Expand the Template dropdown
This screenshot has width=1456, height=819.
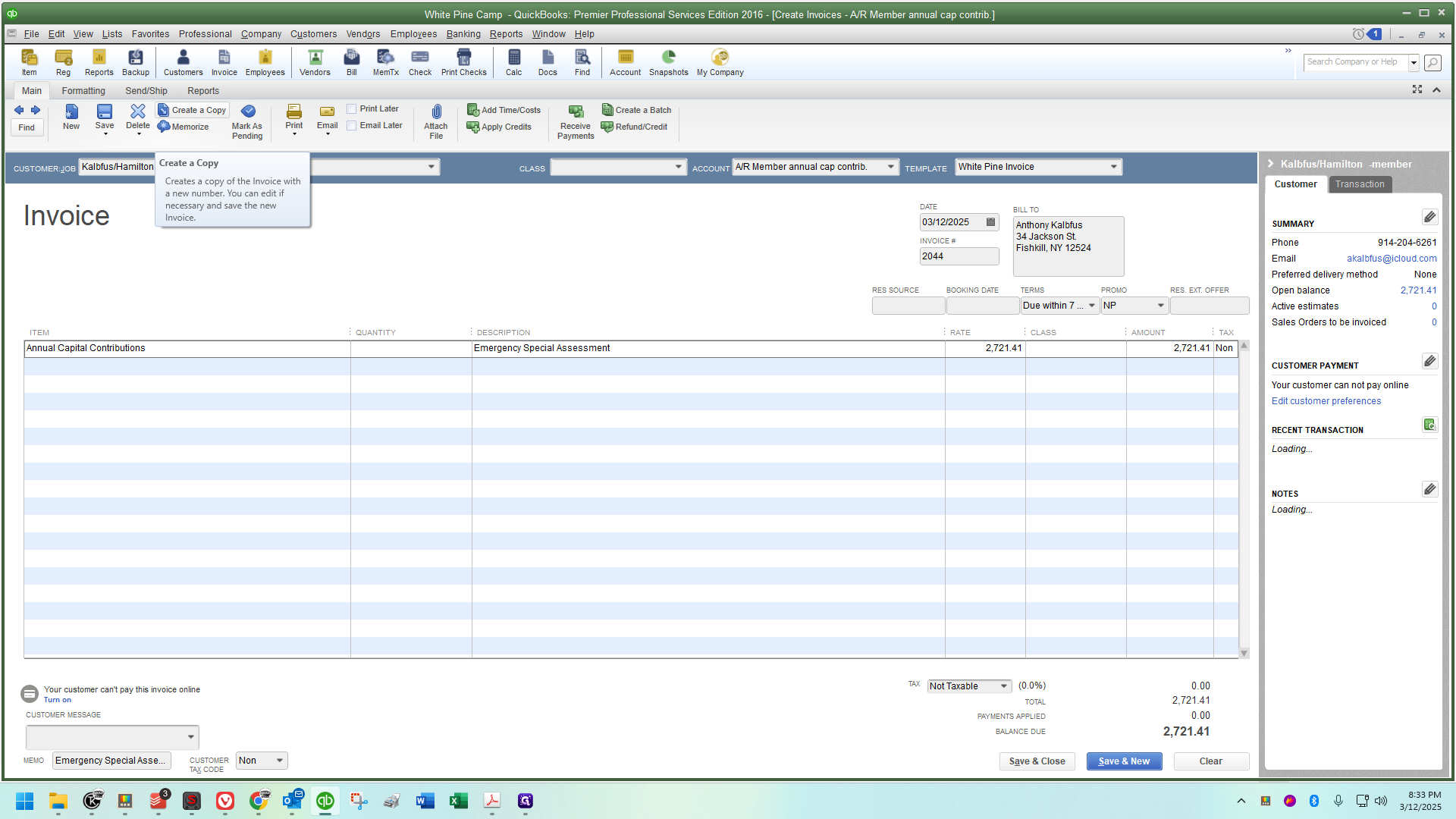1113,167
